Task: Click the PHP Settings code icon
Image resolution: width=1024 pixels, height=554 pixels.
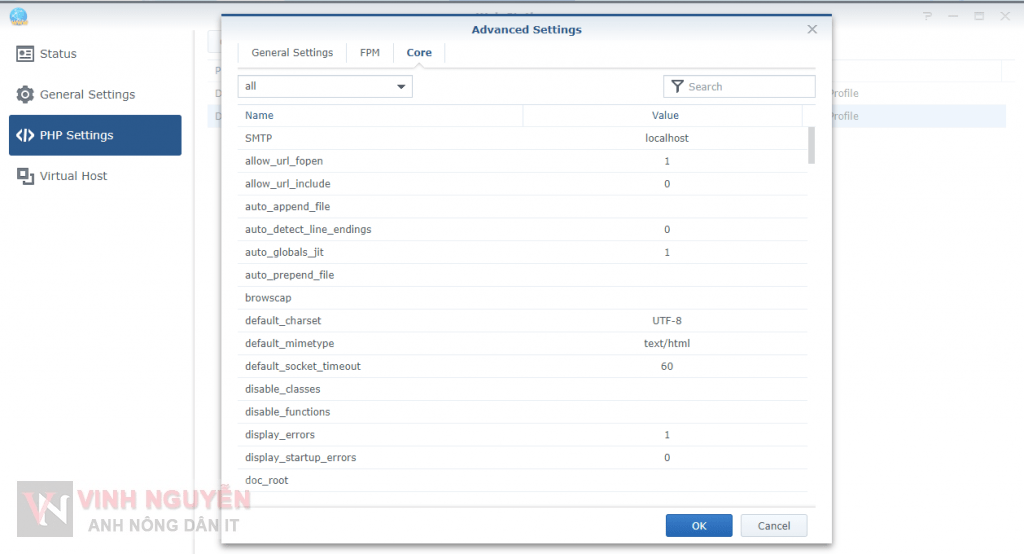Action: click(25, 135)
